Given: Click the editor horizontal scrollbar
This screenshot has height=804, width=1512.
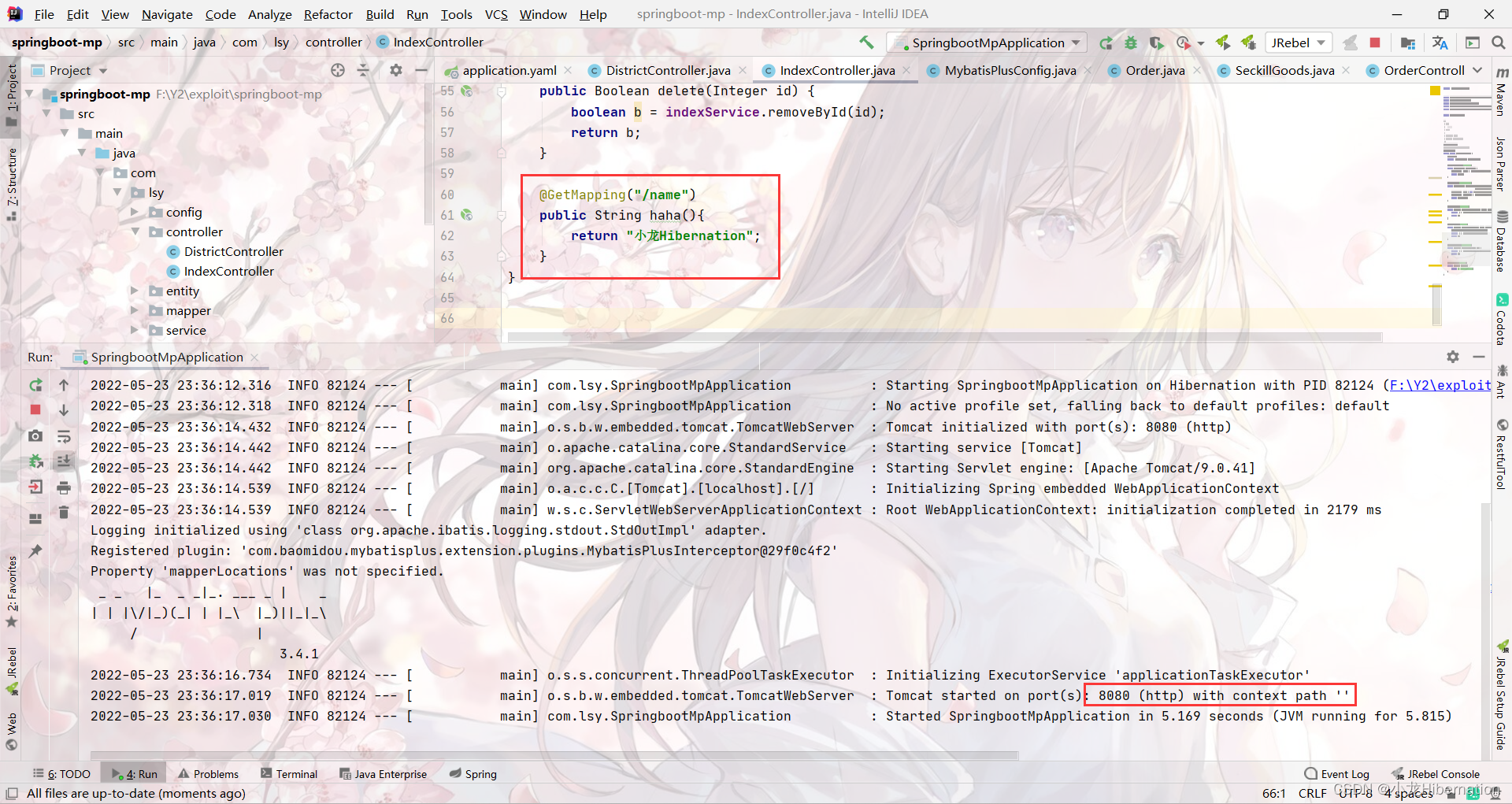Looking at the screenshot, I should (945, 337).
